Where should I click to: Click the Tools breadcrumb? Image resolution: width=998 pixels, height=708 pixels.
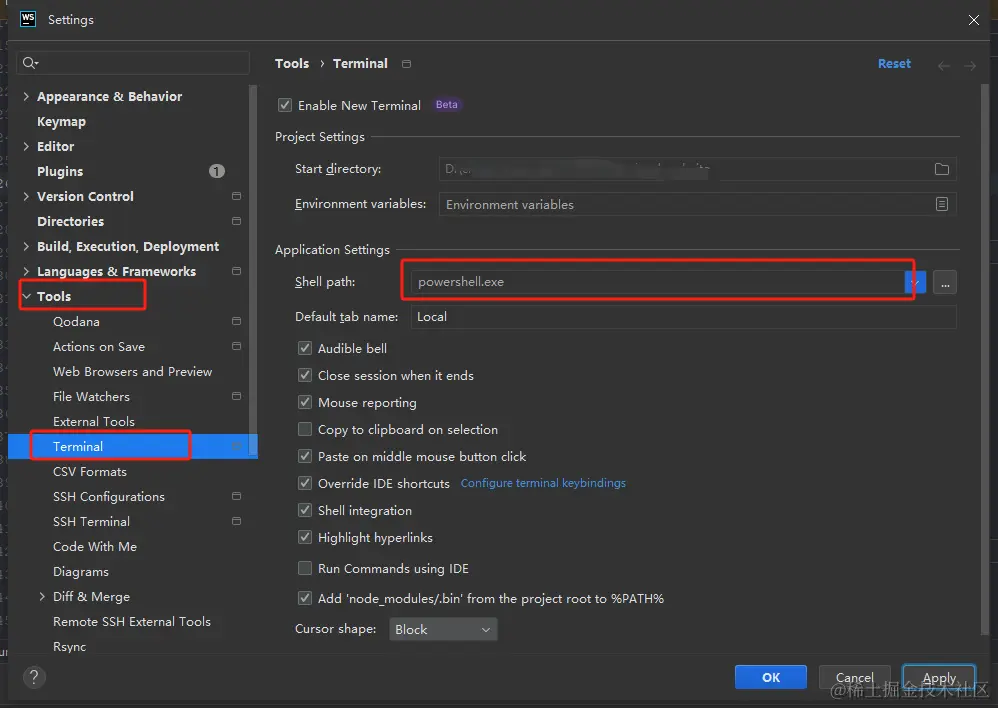[292, 64]
